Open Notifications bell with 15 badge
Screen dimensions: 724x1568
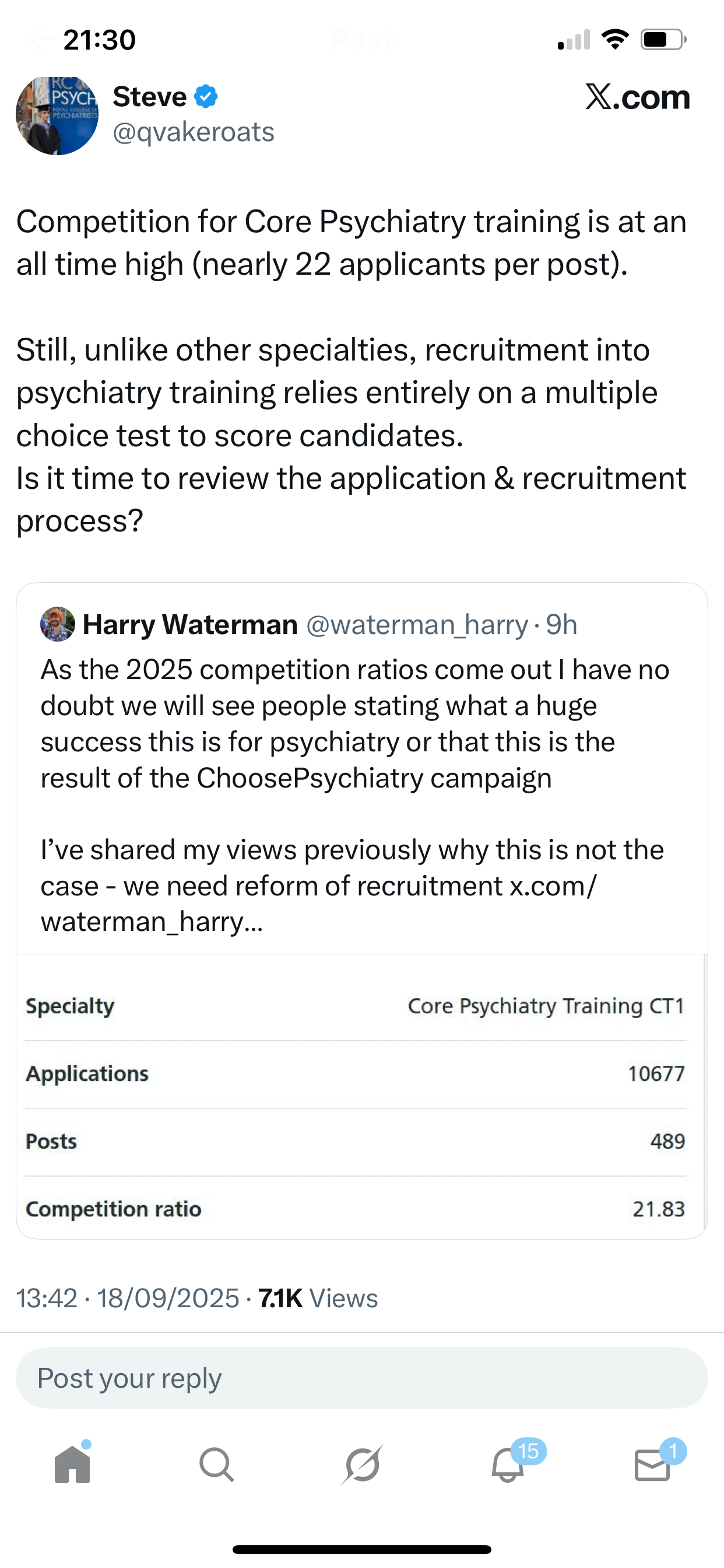pos(508,1465)
